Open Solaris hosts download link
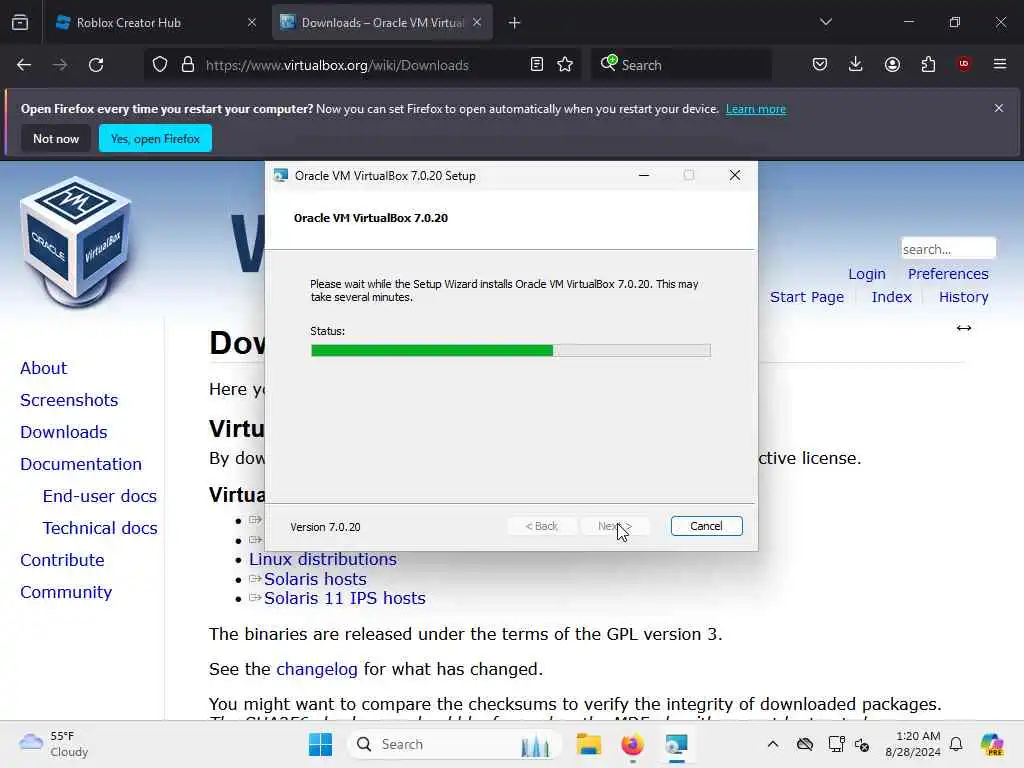Viewport: 1024px width, 768px height. (x=315, y=579)
